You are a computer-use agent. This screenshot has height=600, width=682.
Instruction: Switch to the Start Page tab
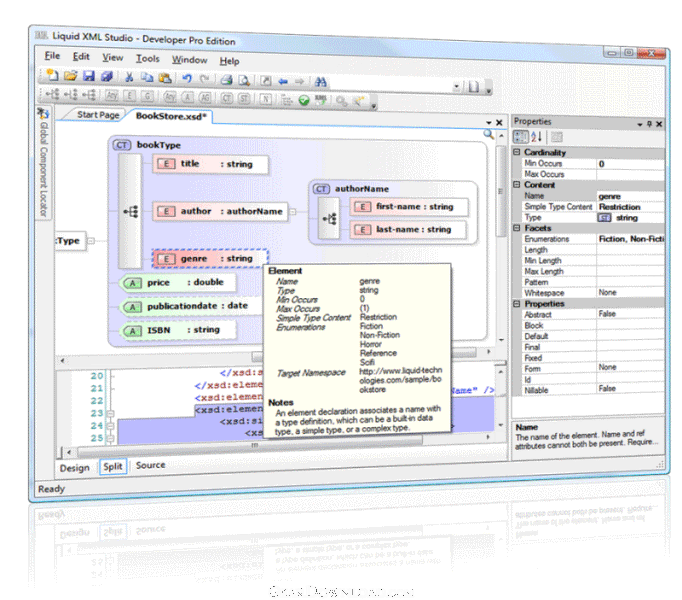[98, 115]
